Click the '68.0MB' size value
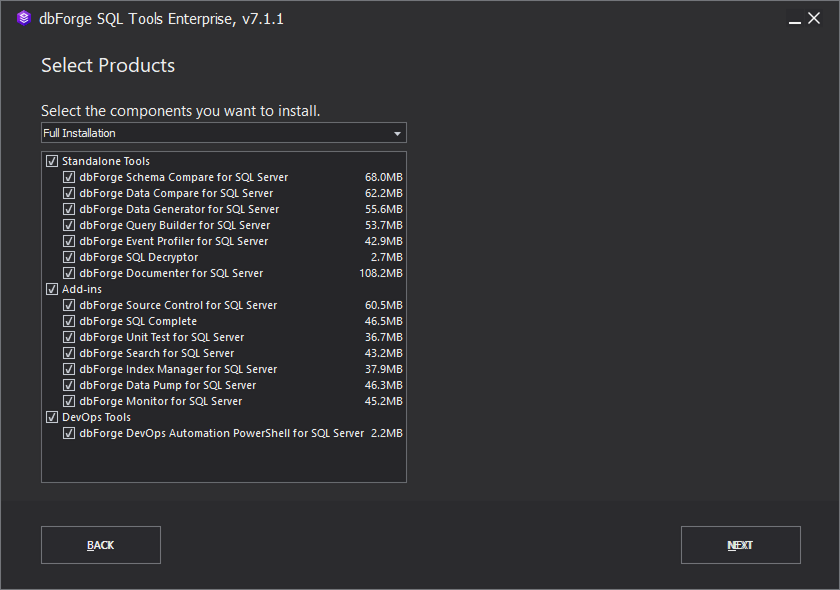840x590 pixels. click(x=384, y=177)
